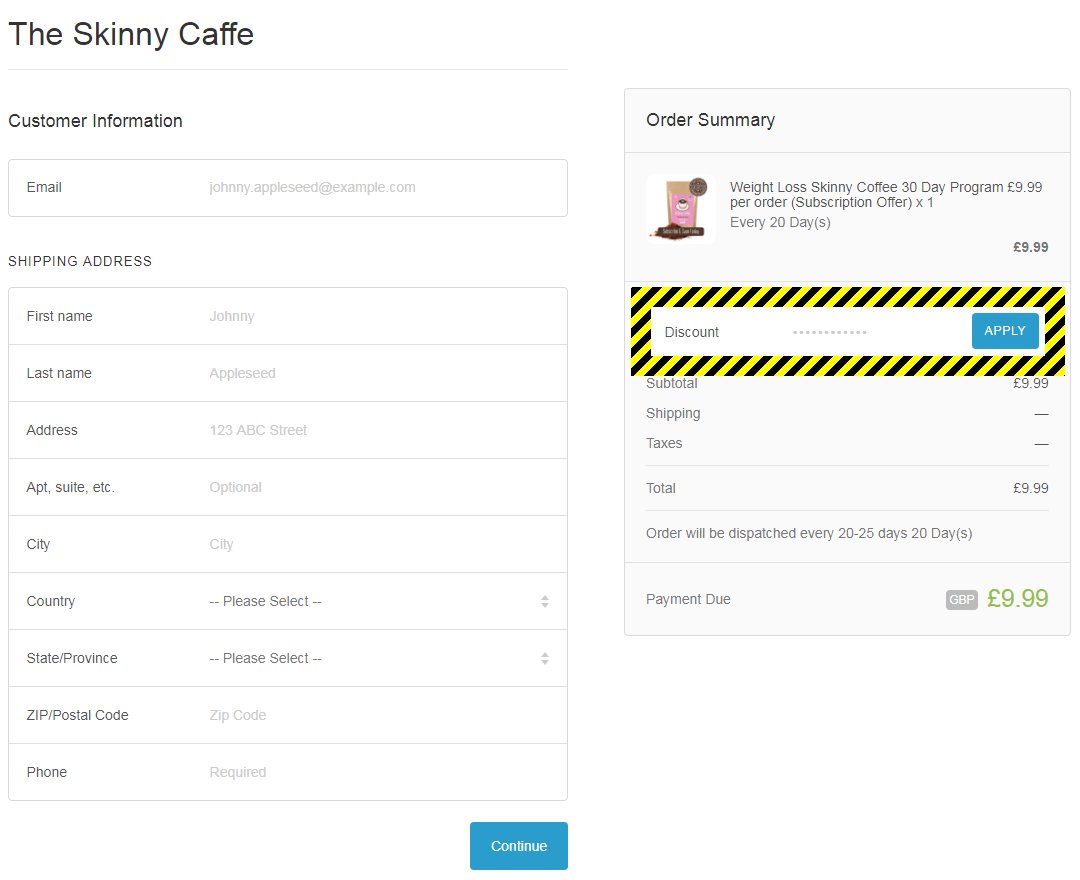This screenshot has width=1080, height=880.
Task: Open the Country dropdown
Action: click(x=370, y=601)
